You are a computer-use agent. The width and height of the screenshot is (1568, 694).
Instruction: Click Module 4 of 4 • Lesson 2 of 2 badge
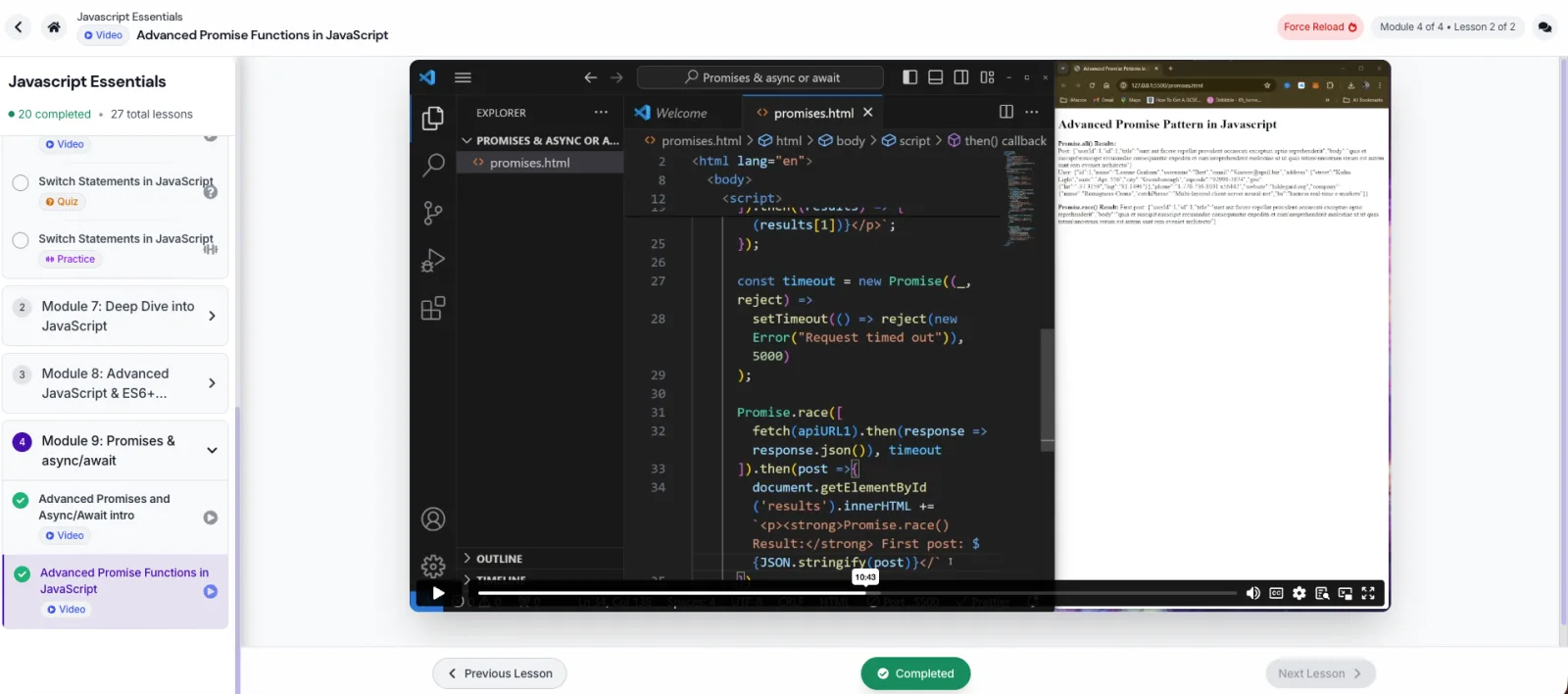click(1447, 26)
